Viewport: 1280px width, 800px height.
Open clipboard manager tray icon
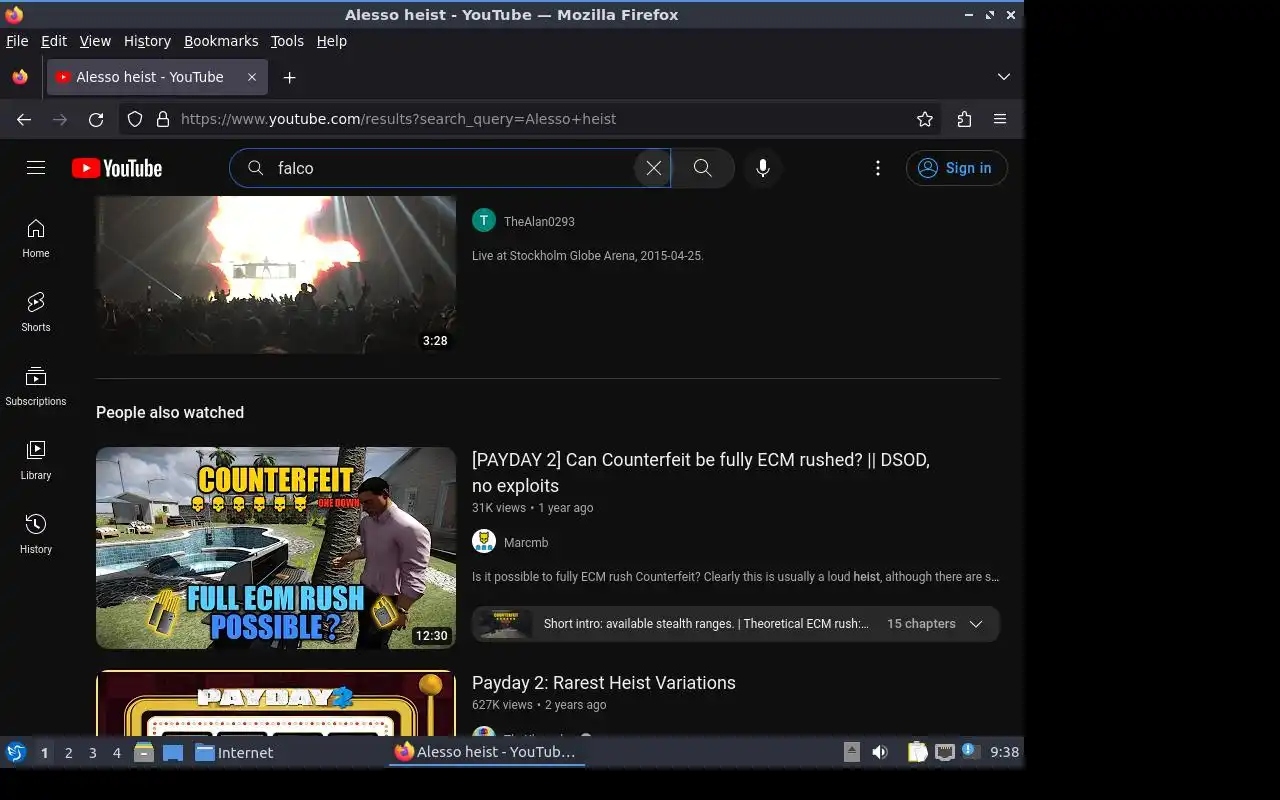coord(917,752)
